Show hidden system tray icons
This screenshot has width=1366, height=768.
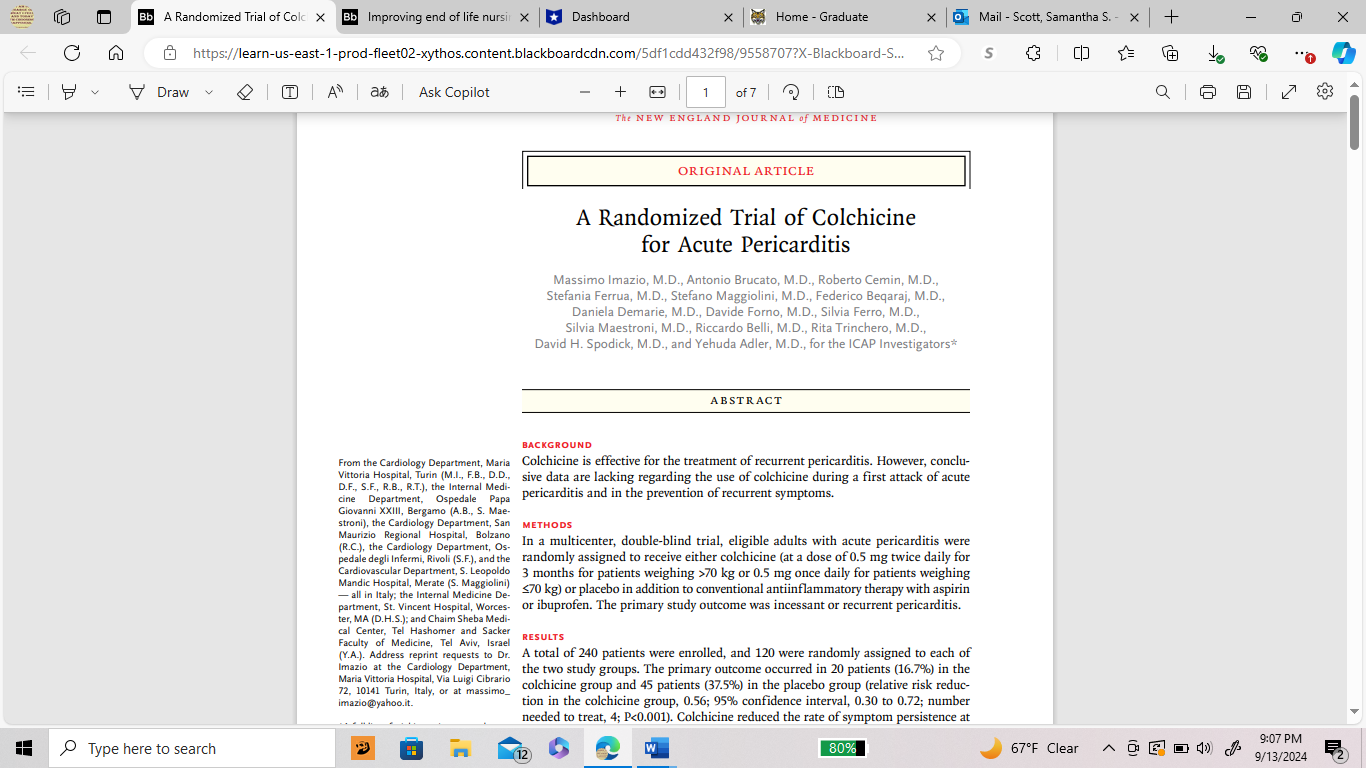tap(1108, 748)
